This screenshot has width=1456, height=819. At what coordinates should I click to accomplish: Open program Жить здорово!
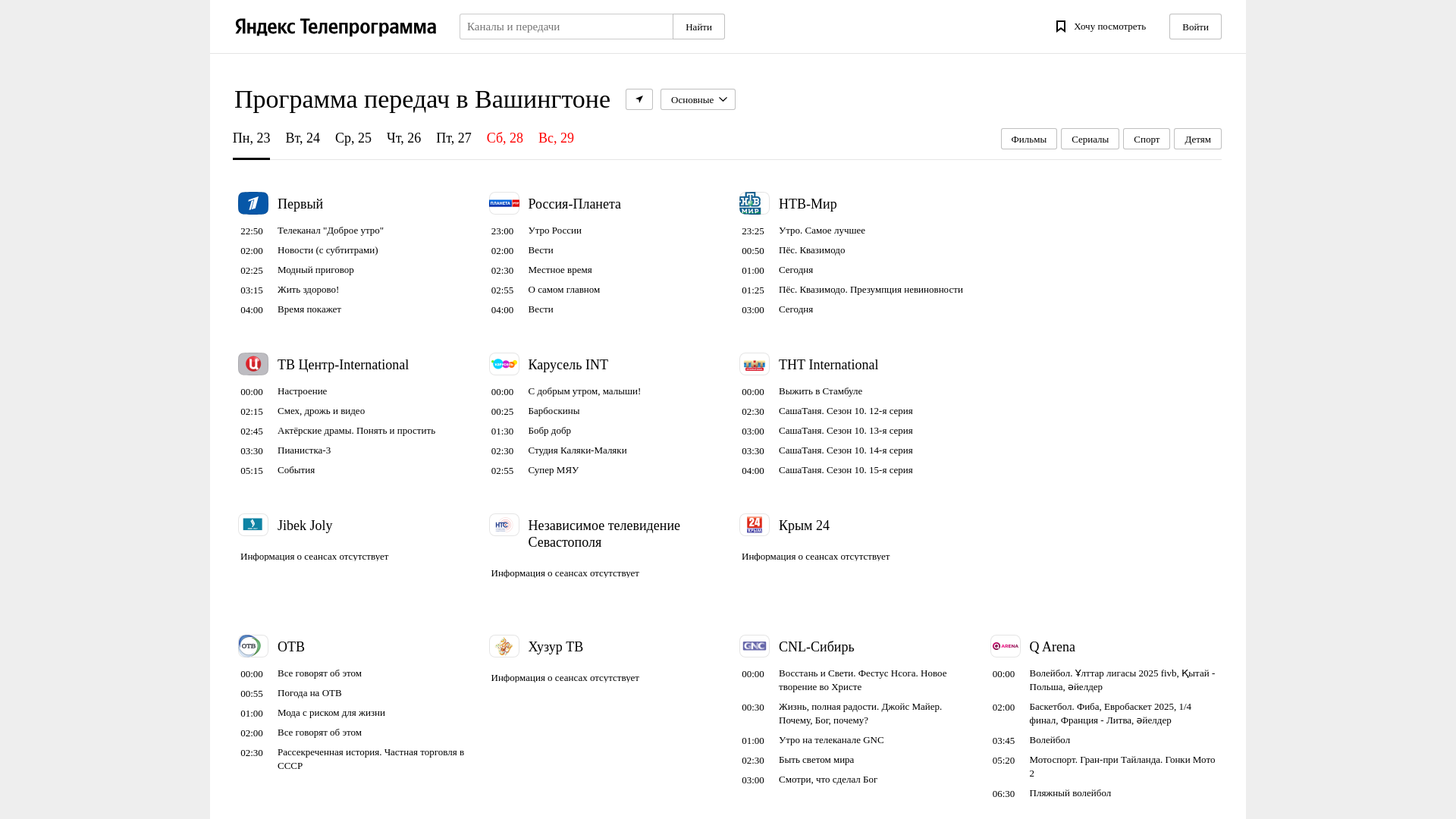[308, 290]
